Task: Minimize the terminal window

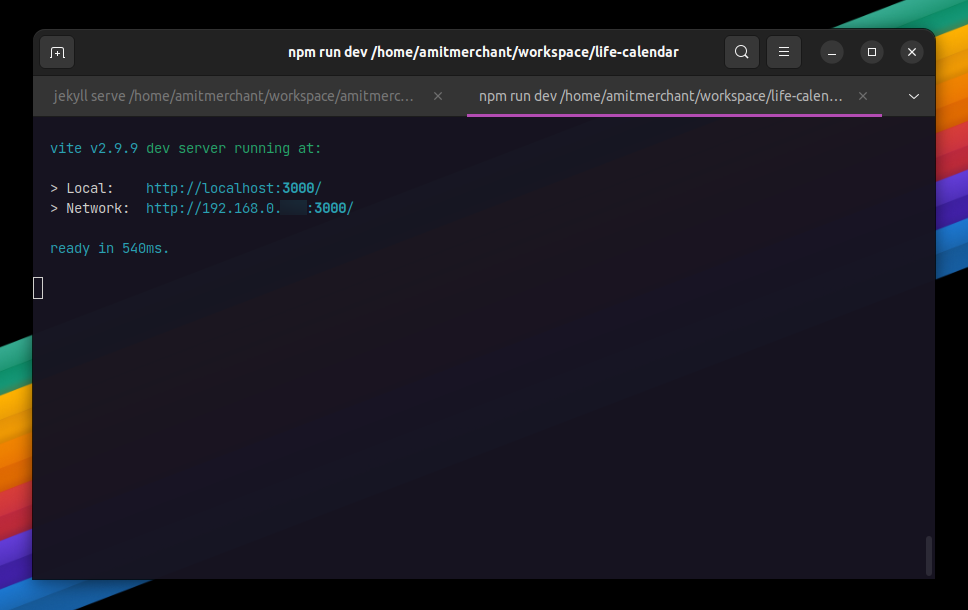Action: coord(832,52)
